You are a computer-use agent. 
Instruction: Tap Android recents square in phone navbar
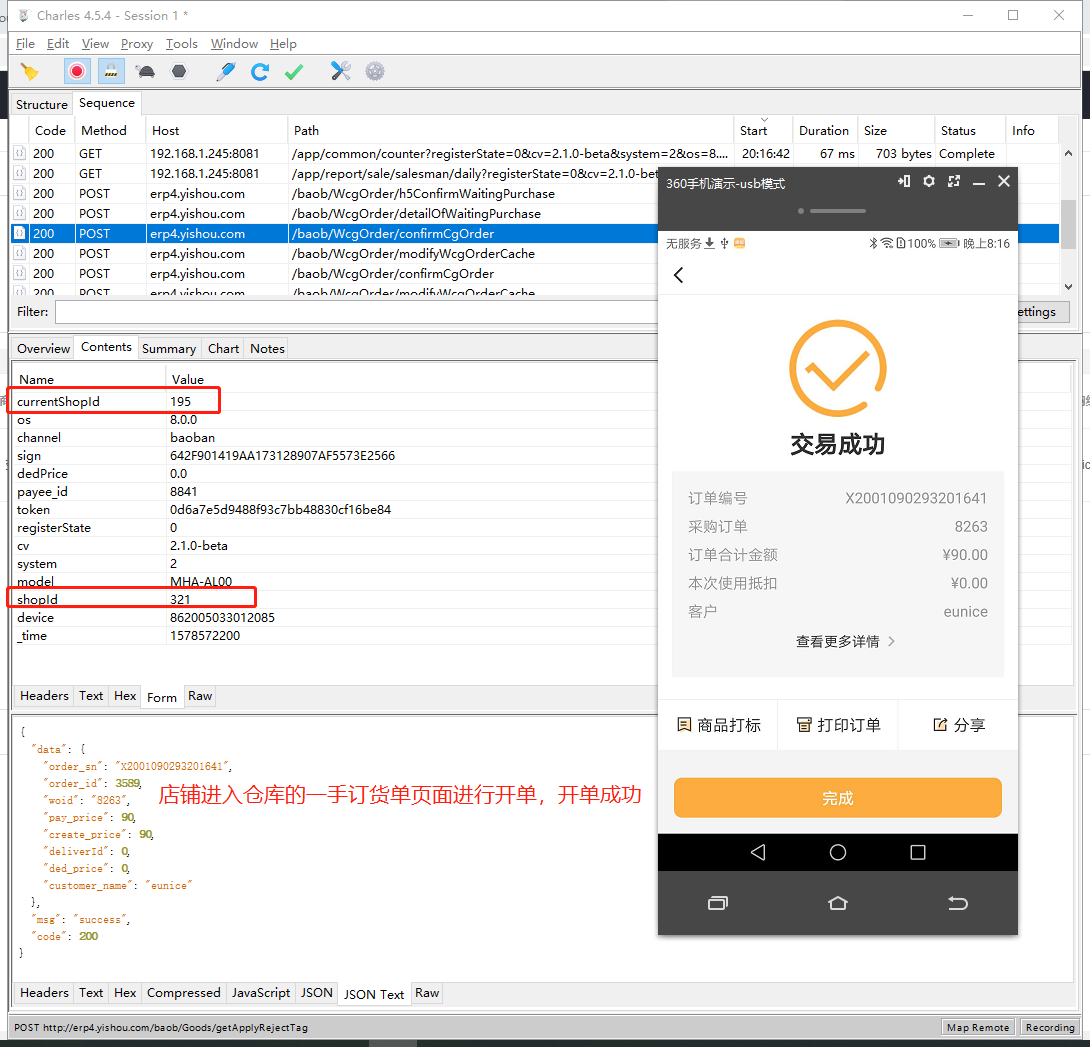[x=918, y=852]
